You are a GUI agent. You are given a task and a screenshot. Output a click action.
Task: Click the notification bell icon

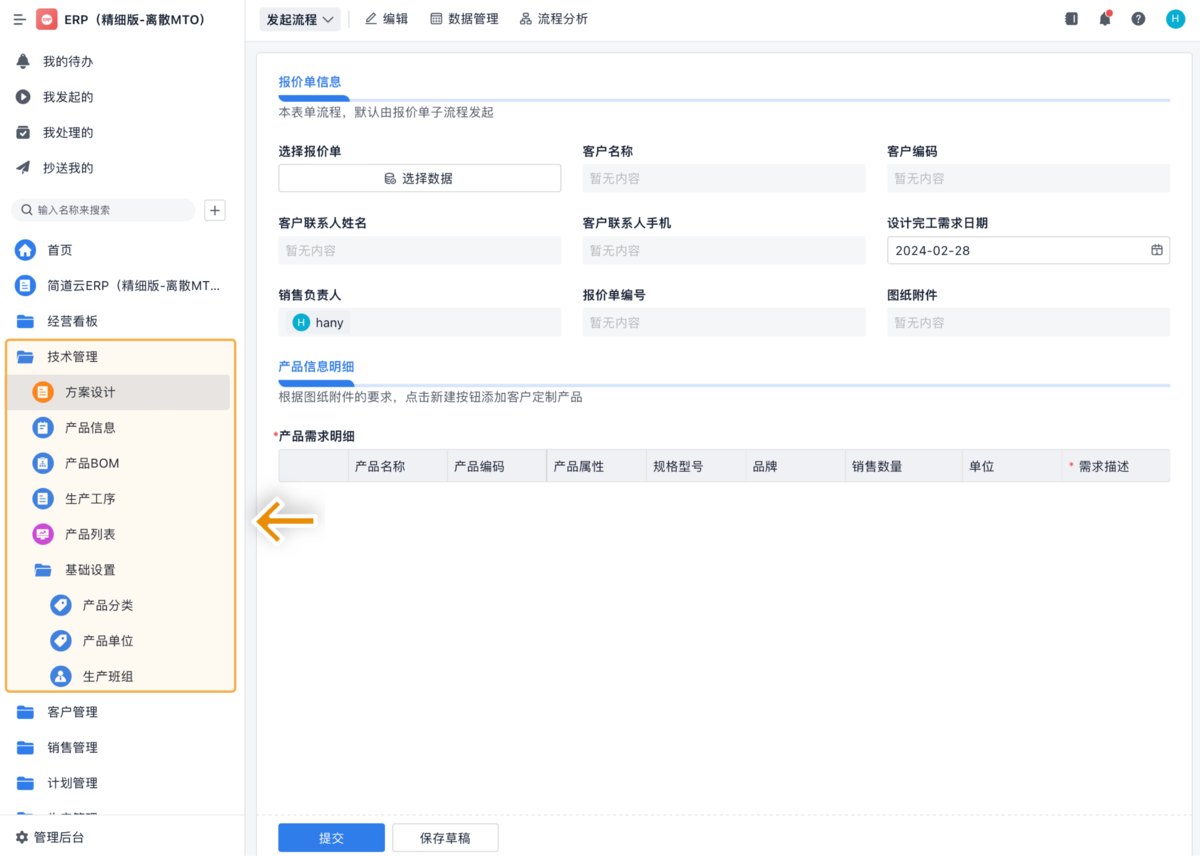1105,19
